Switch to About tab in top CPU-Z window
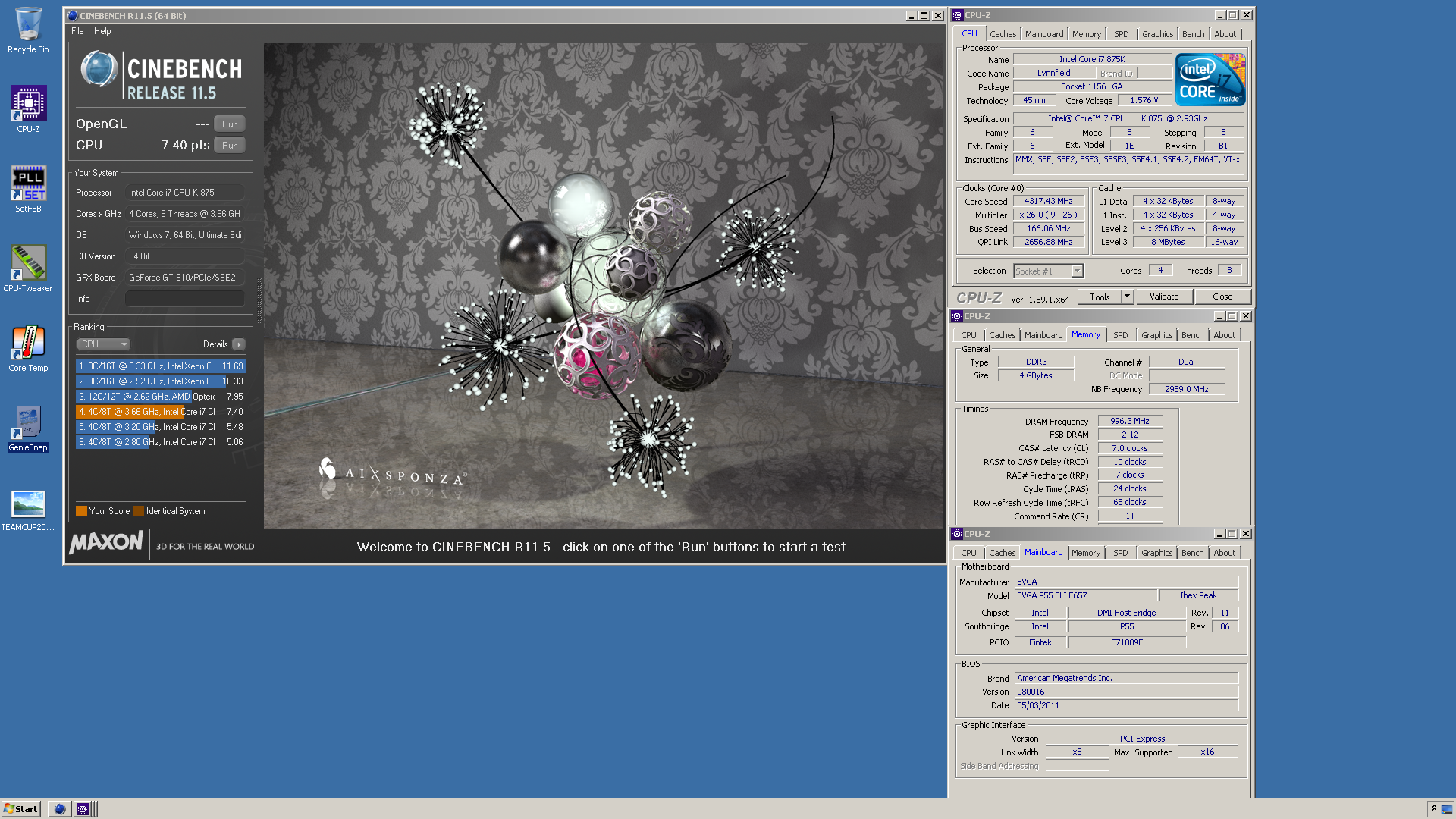Screen dimensions: 1456x819 [x=1225, y=34]
